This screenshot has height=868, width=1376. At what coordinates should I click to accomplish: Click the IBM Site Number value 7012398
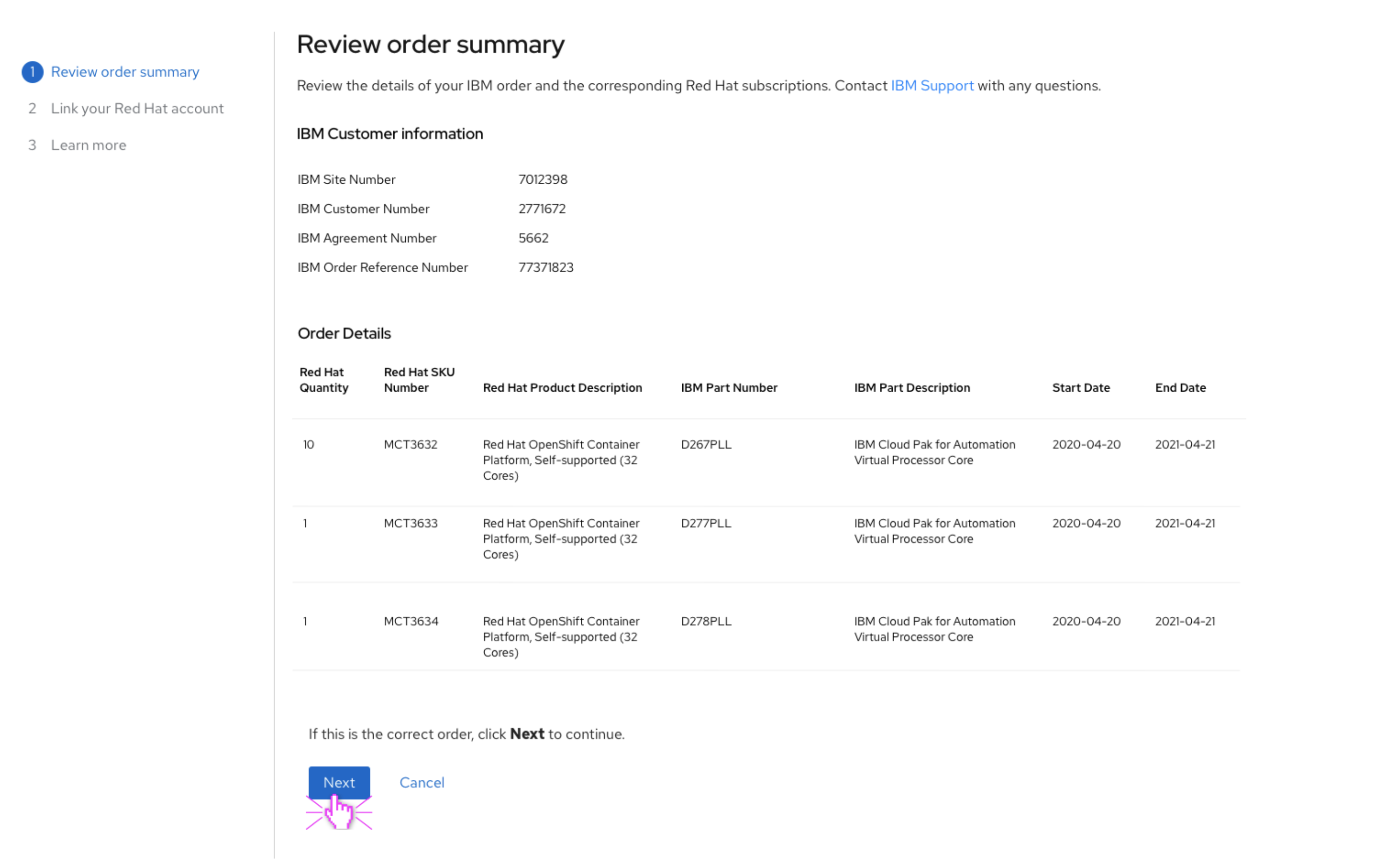[542, 179]
